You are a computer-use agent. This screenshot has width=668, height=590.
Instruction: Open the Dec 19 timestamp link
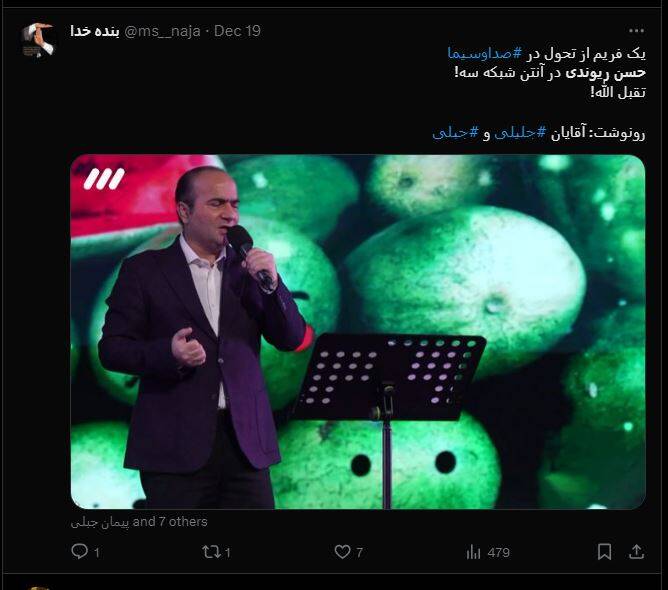pyautogui.click(x=237, y=31)
